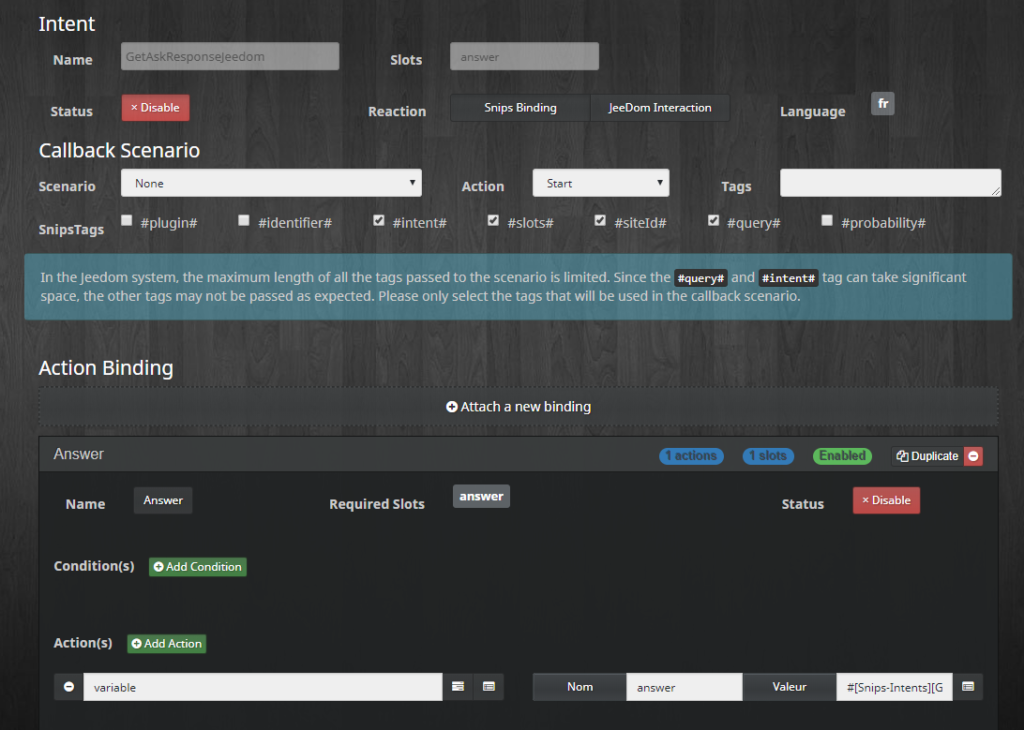Image resolution: width=1024 pixels, height=730 pixels.
Task: Click the #query# code tag in notice
Action: [700, 278]
